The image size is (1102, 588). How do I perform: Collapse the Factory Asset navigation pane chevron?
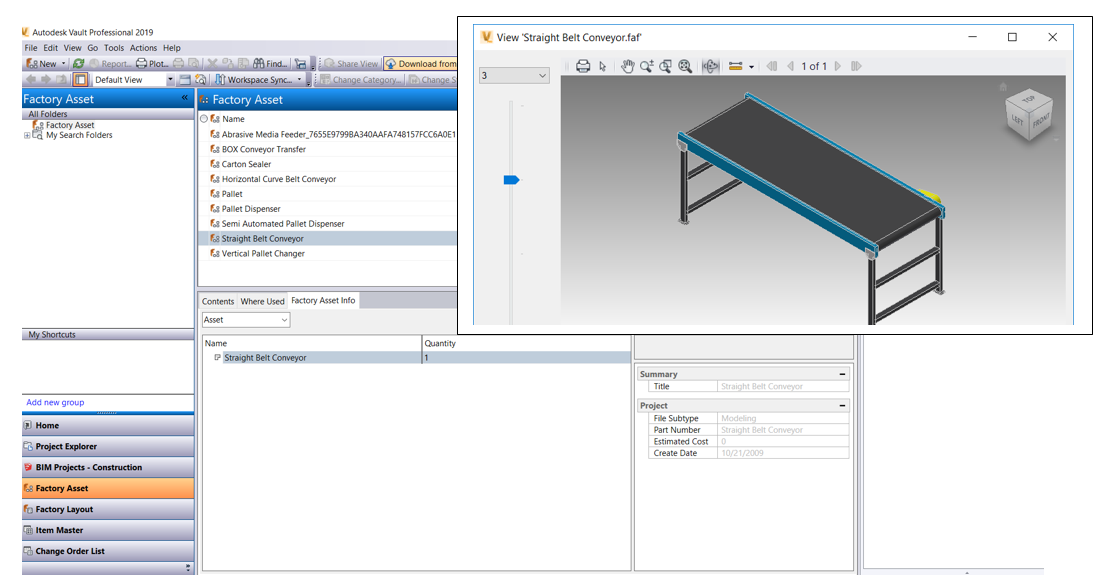coord(185,98)
